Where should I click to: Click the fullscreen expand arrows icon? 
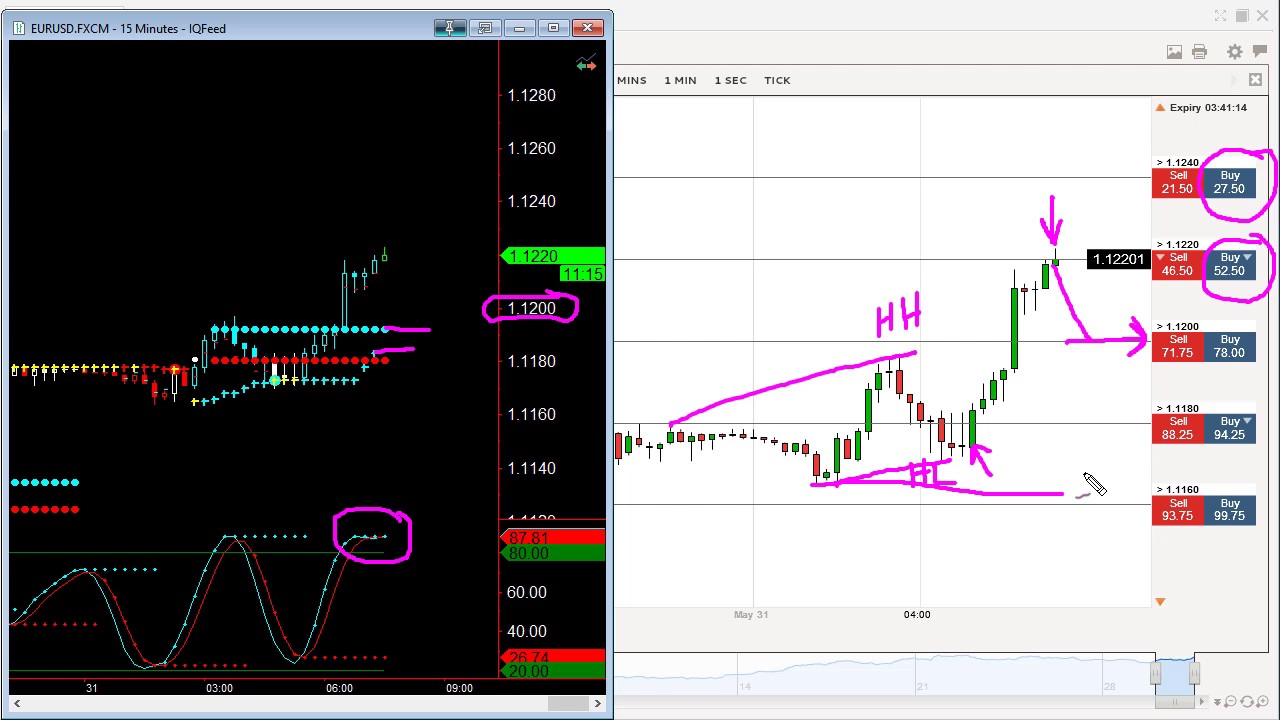coord(1220,16)
